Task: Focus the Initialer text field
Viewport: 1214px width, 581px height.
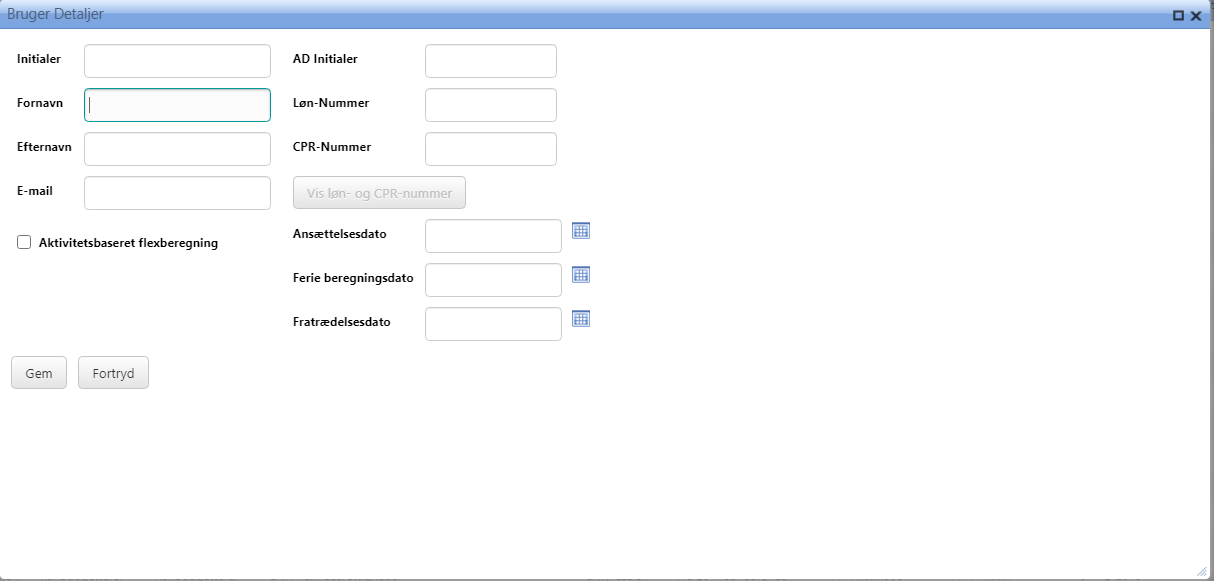Action: point(177,61)
